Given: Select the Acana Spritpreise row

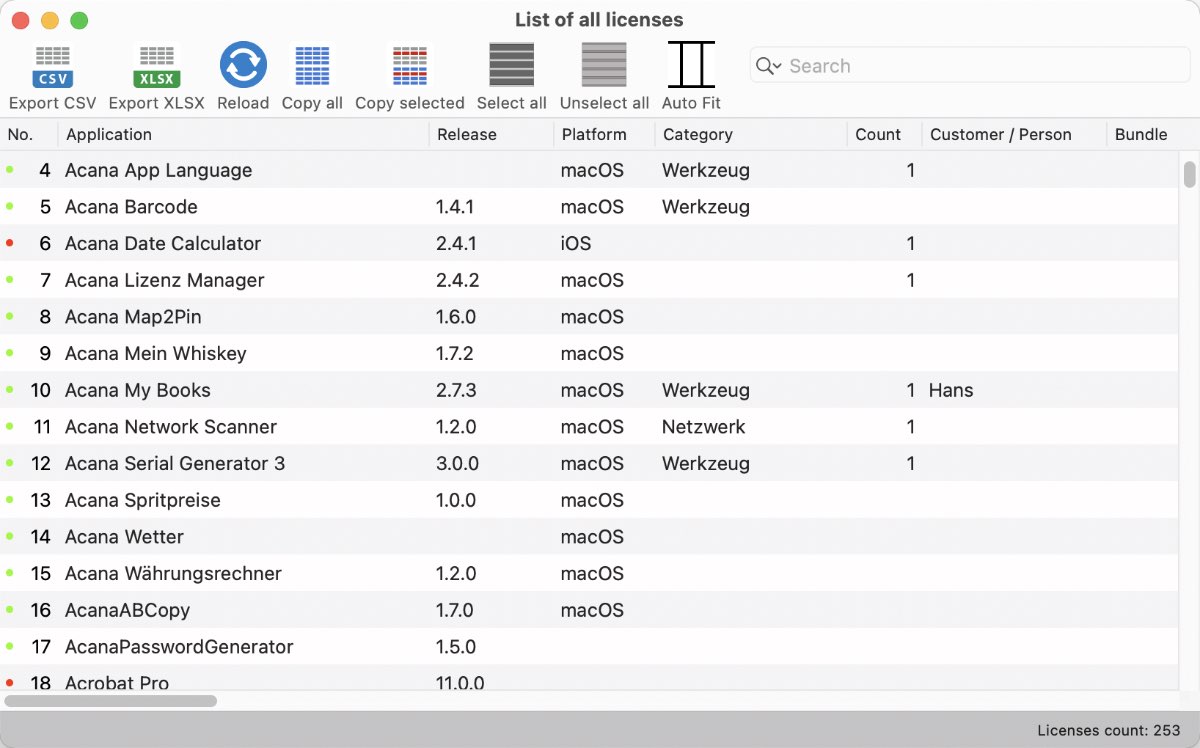Looking at the screenshot, I should tap(590, 500).
